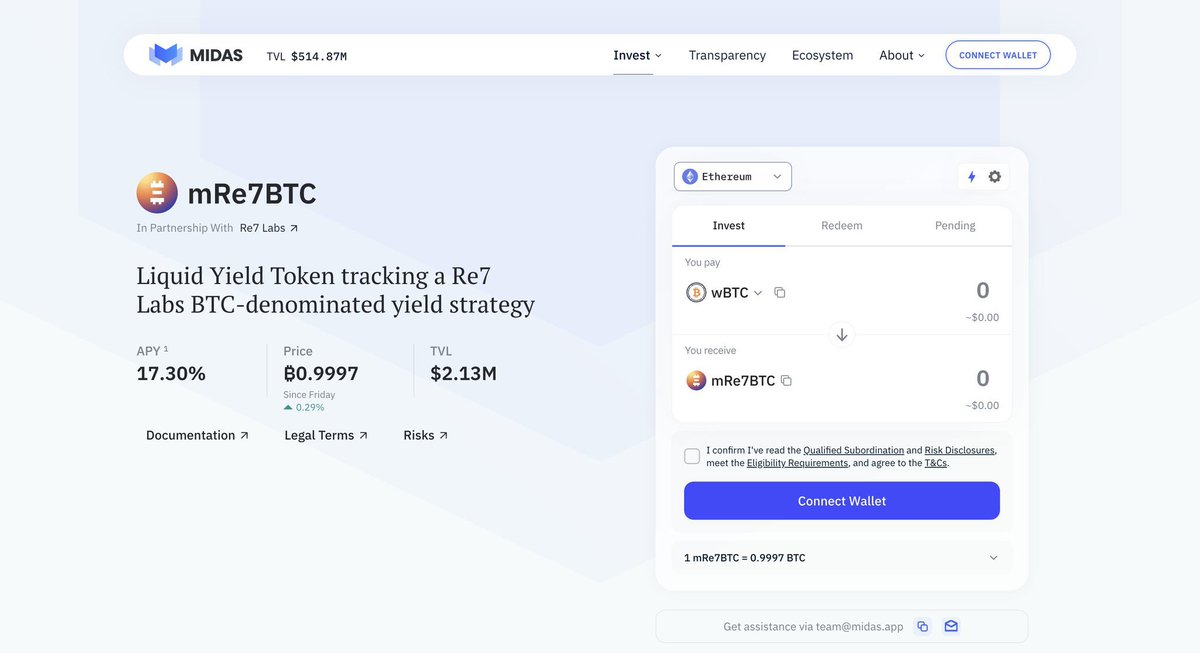Click the Connect Wallet button in the header
The height and width of the screenshot is (653, 1200).
[x=998, y=55]
